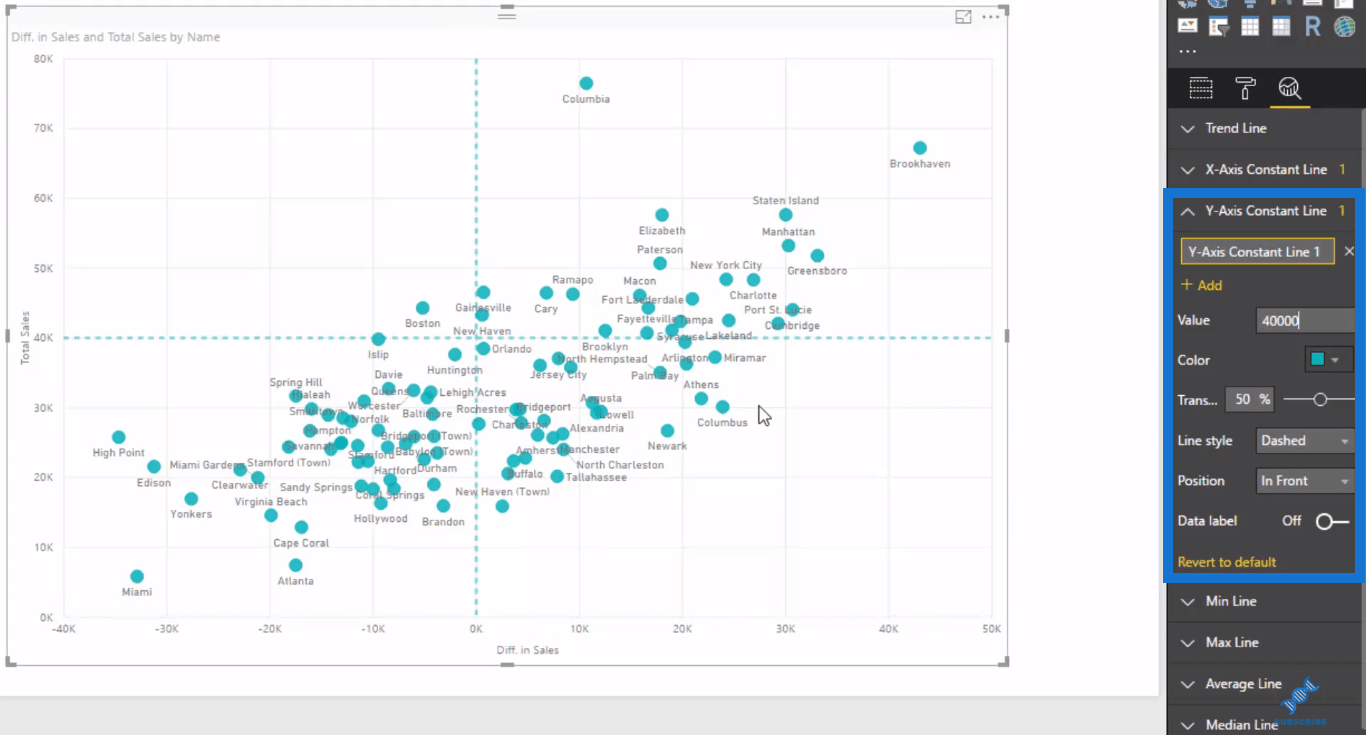Viewport: 1366px width, 735px height.
Task: Select the Cape Coral data point
Action: pyautogui.click(x=301, y=527)
